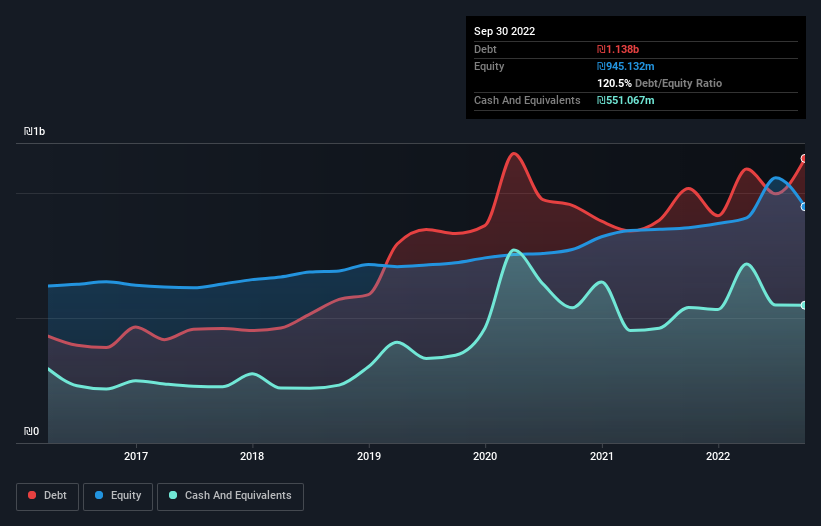Click the Sep 30 2022 tooltip header
The image size is (821, 526).
coord(505,31)
